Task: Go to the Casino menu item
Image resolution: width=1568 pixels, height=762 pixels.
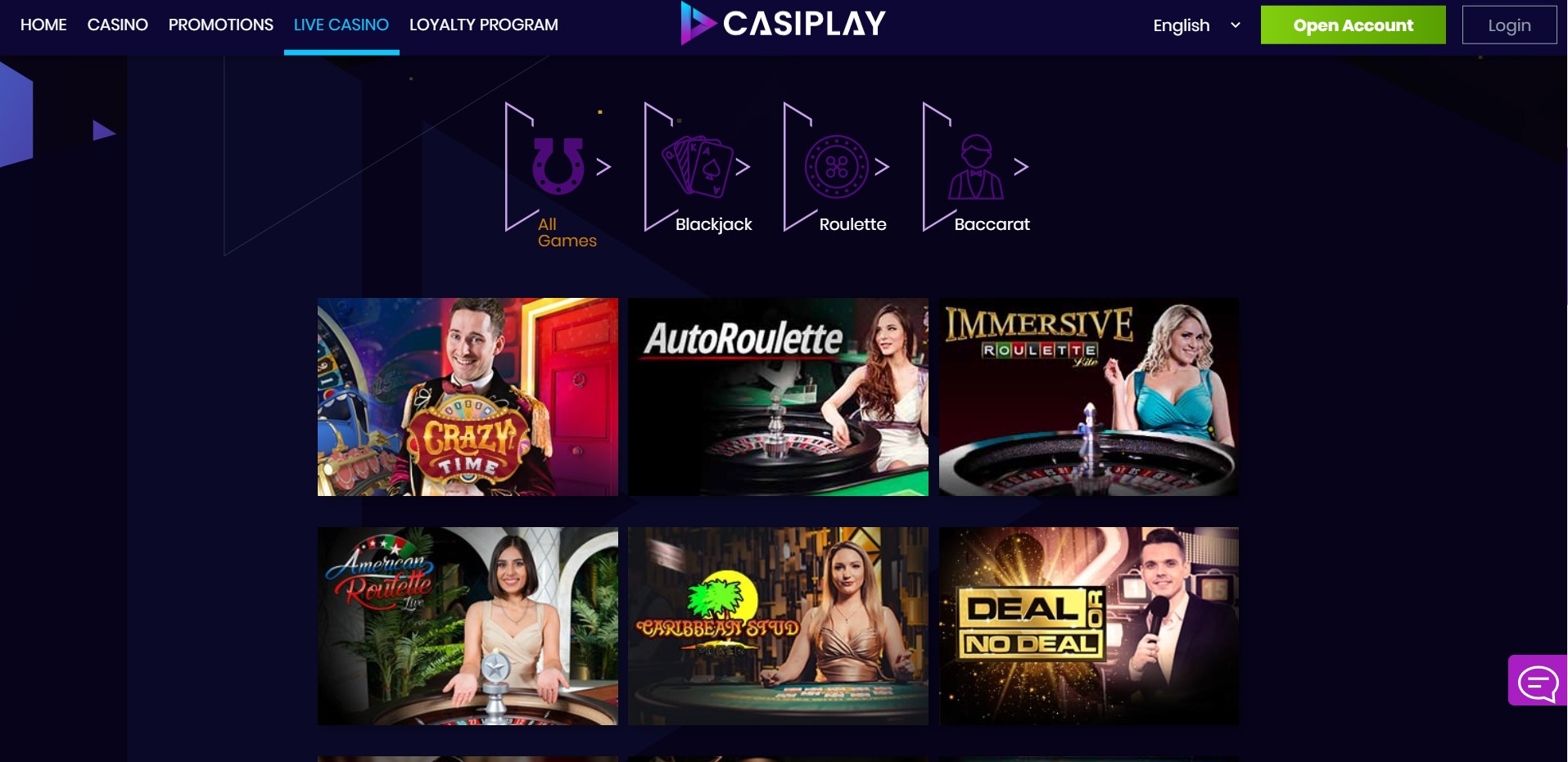Action: coord(118,25)
